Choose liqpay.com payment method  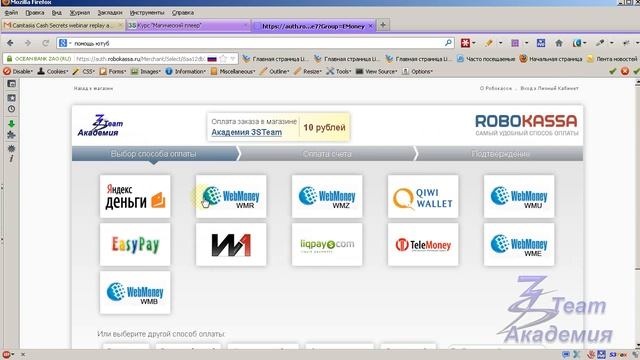pyautogui.click(x=327, y=244)
